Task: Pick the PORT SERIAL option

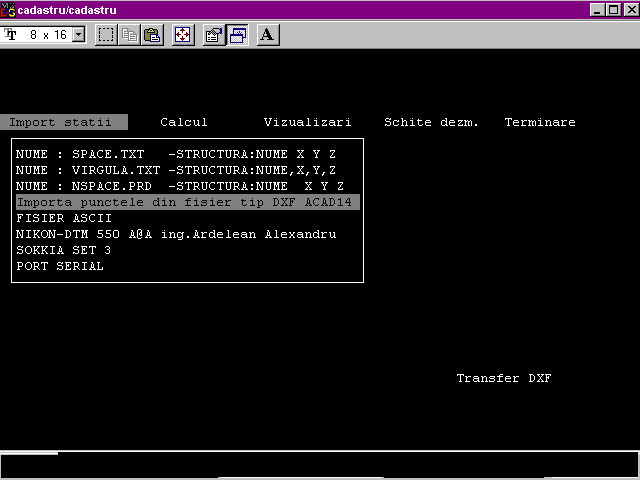Action: coord(60,266)
